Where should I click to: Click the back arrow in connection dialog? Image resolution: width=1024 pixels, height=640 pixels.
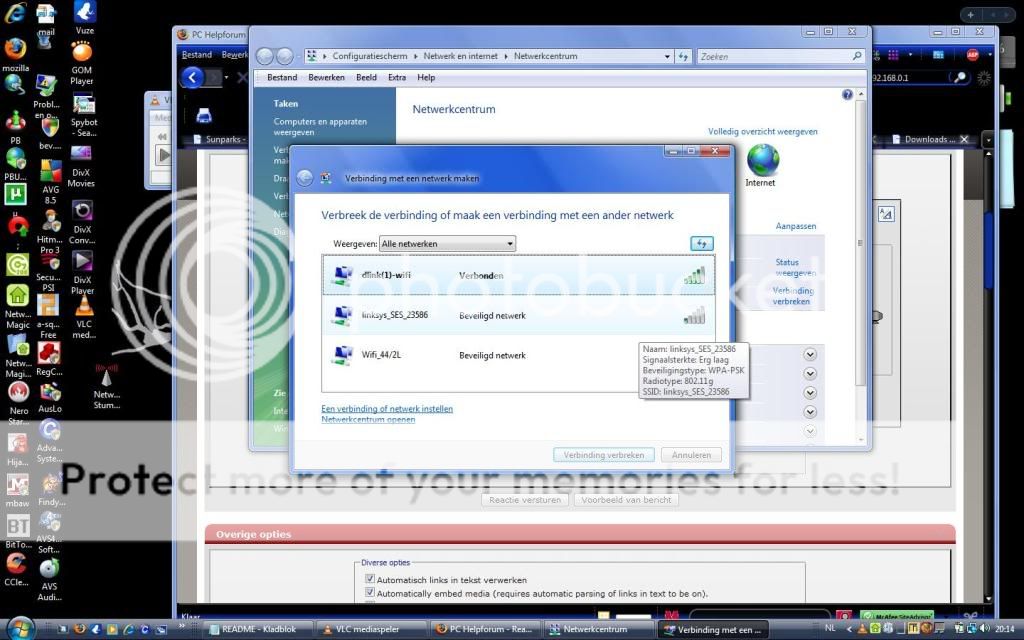304,178
